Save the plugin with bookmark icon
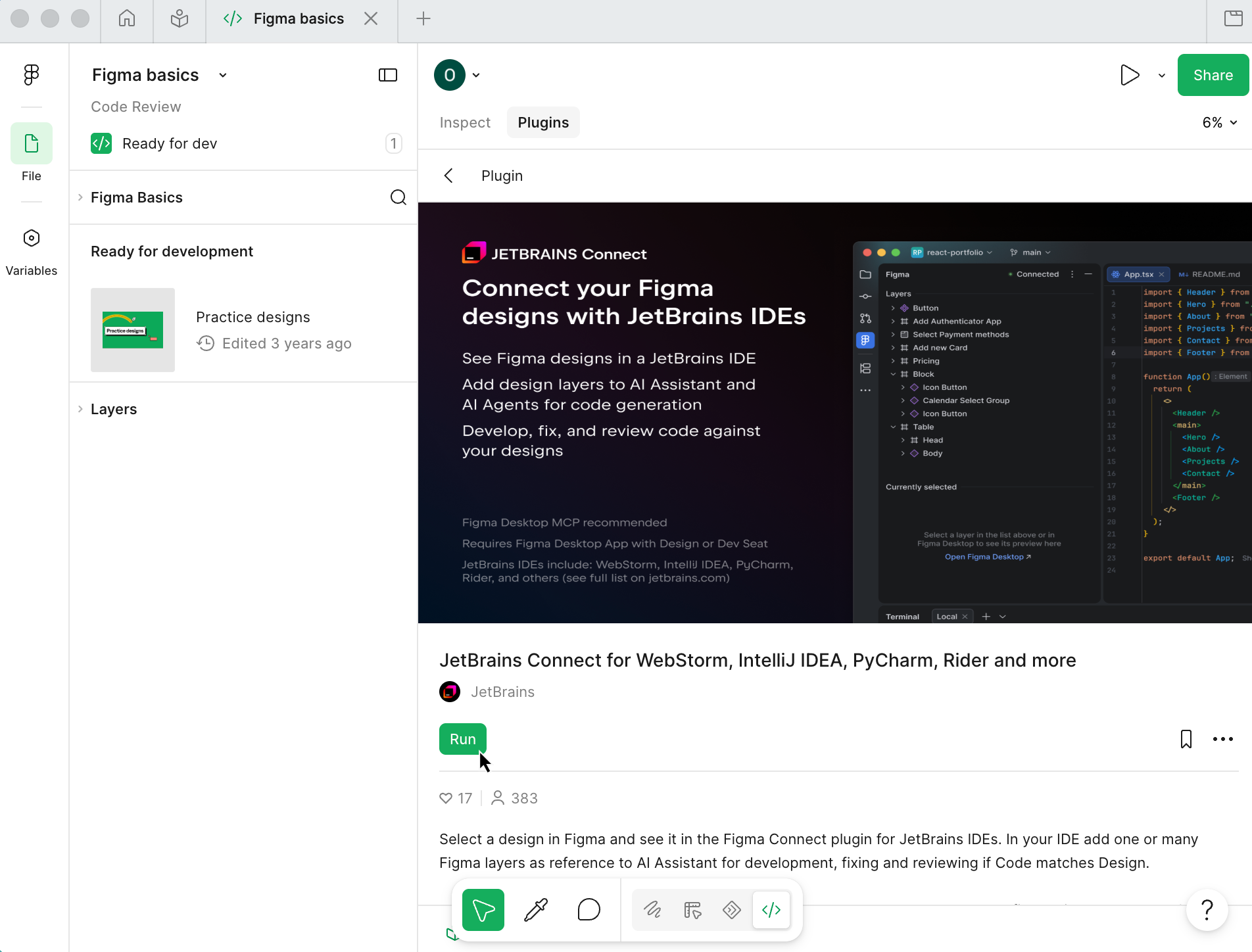1252x952 pixels. [1186, 739]
